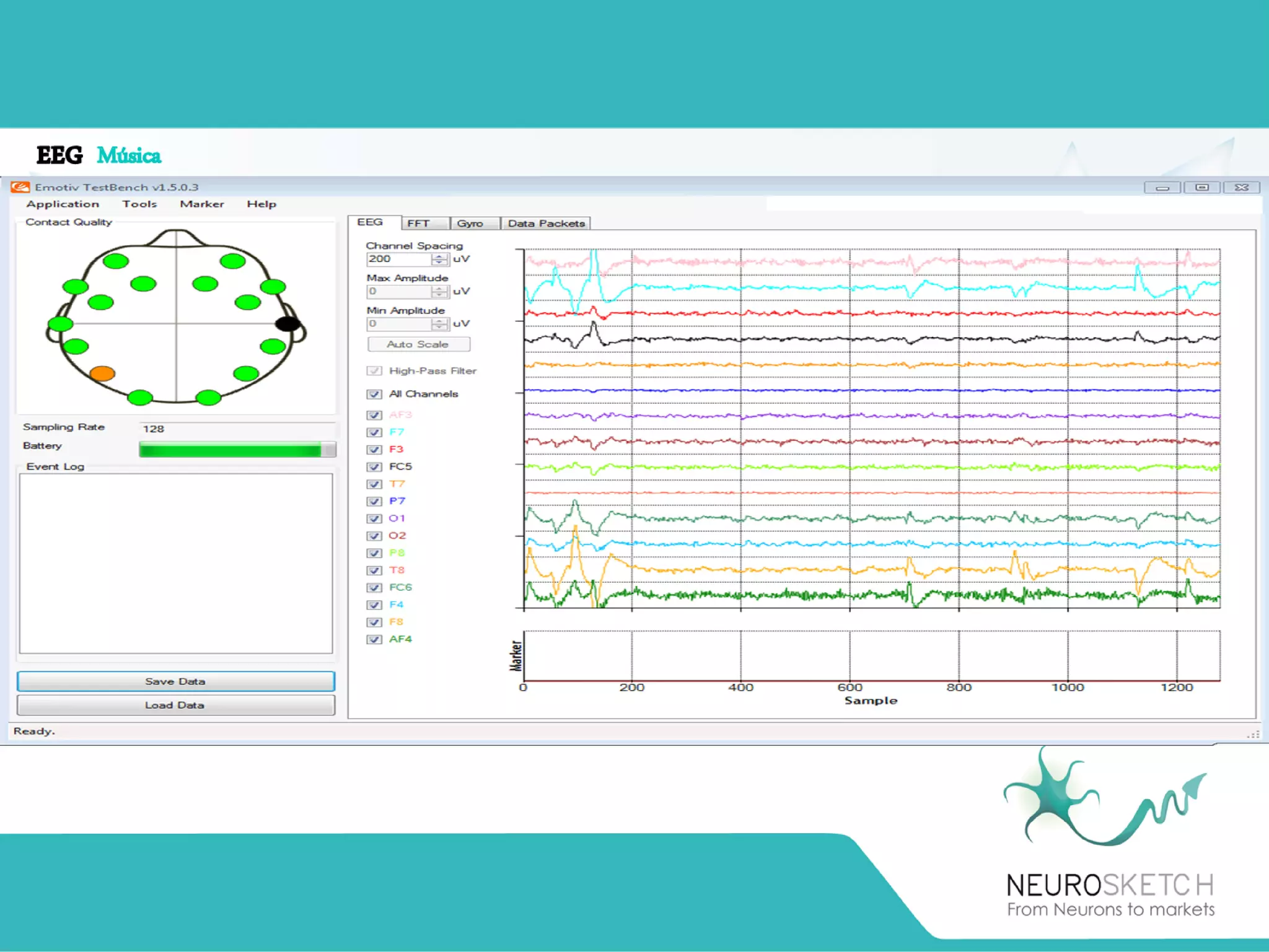
Task: Uncheck the All Channels checkbox
Action: tap(374, 394)
